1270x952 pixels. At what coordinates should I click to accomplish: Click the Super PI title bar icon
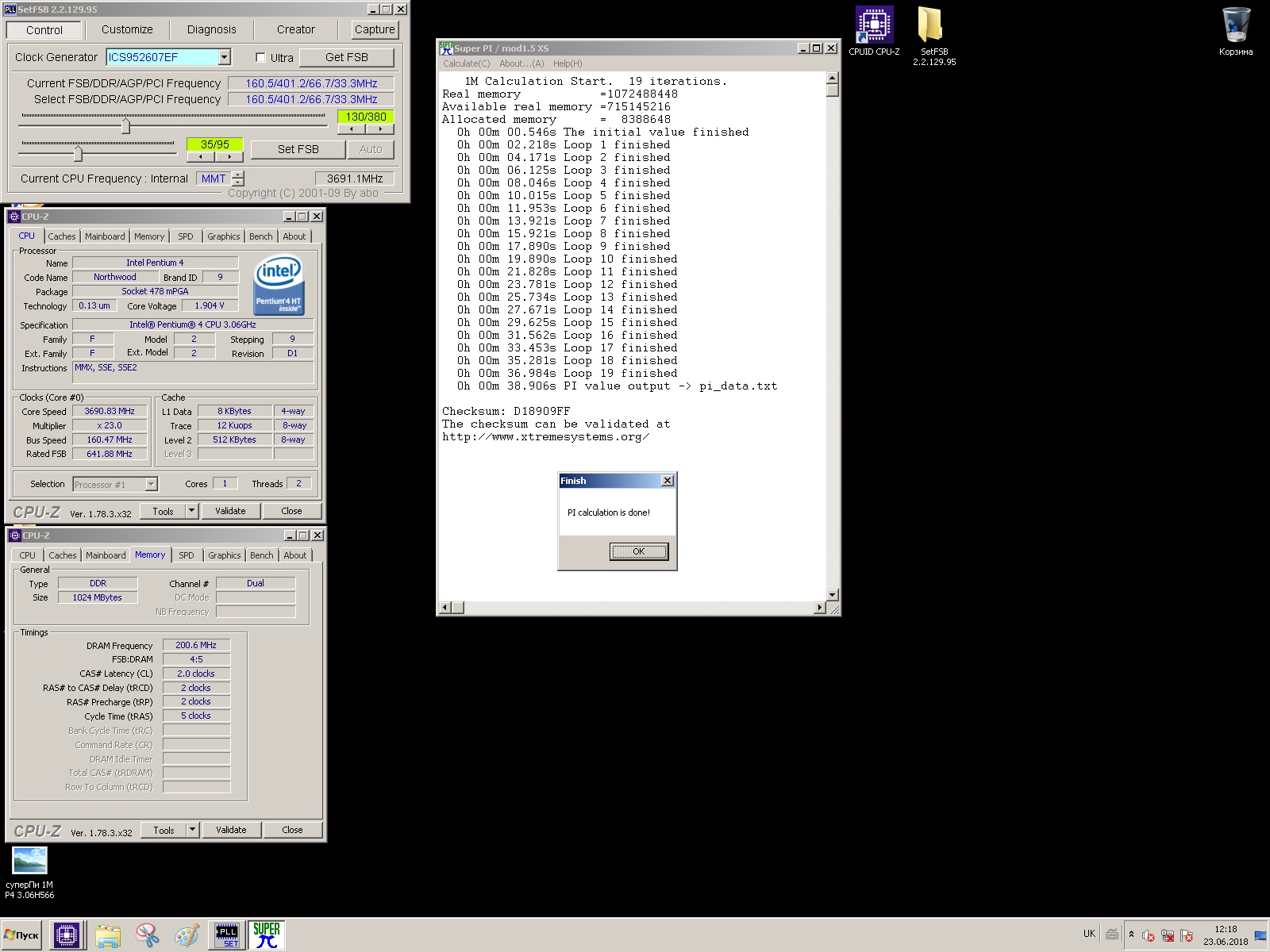pos(446,48)
